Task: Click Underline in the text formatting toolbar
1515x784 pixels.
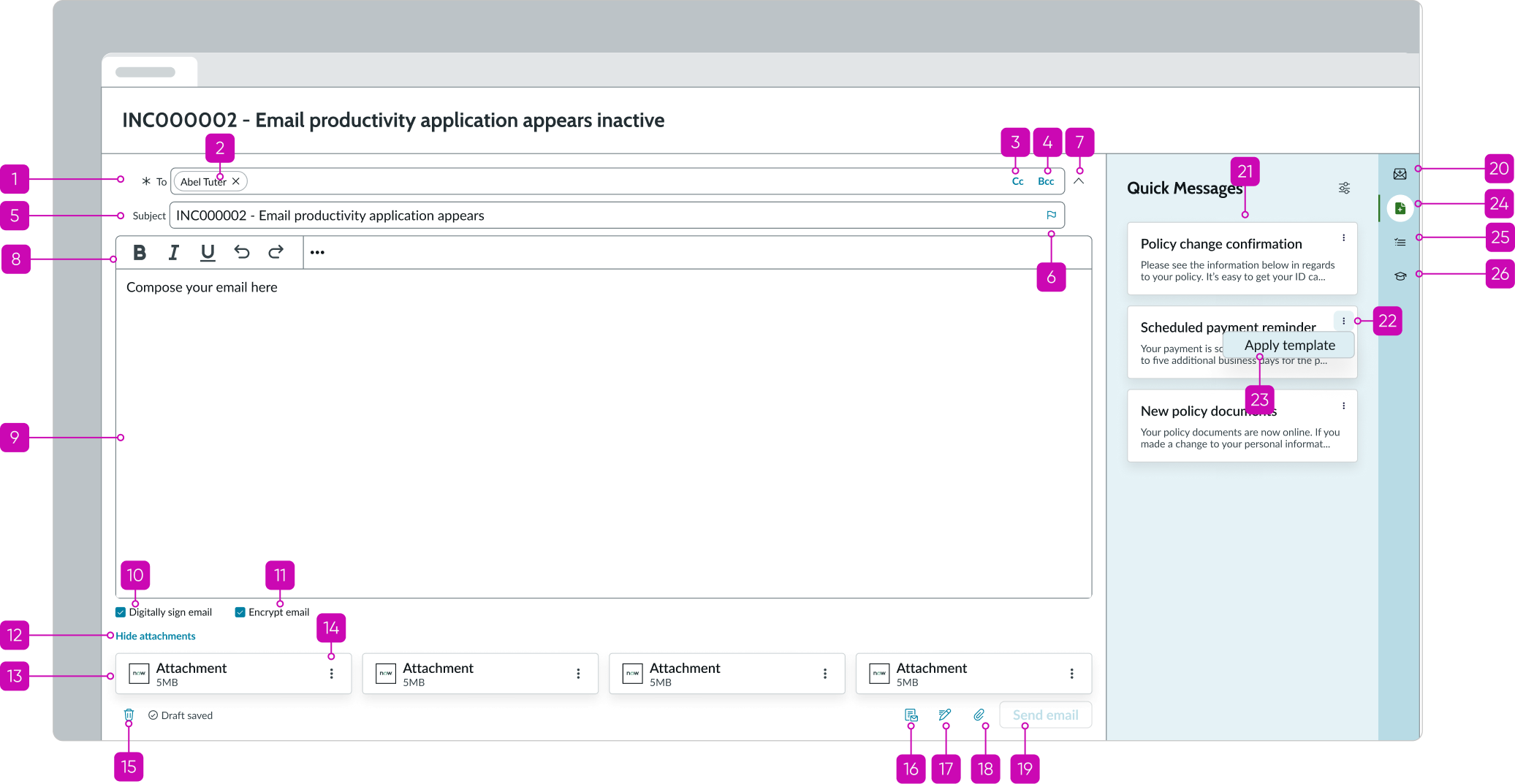Action: tap(208, 252)
